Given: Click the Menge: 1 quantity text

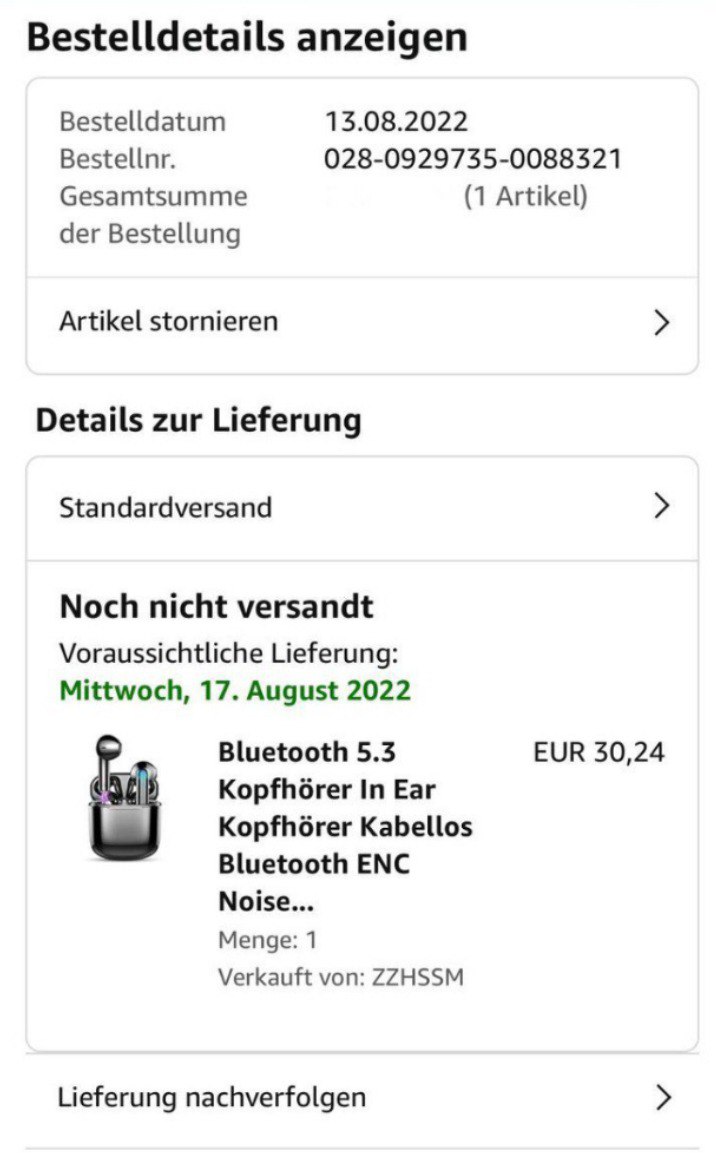Looking at the screenshot, I should [267, 940].
